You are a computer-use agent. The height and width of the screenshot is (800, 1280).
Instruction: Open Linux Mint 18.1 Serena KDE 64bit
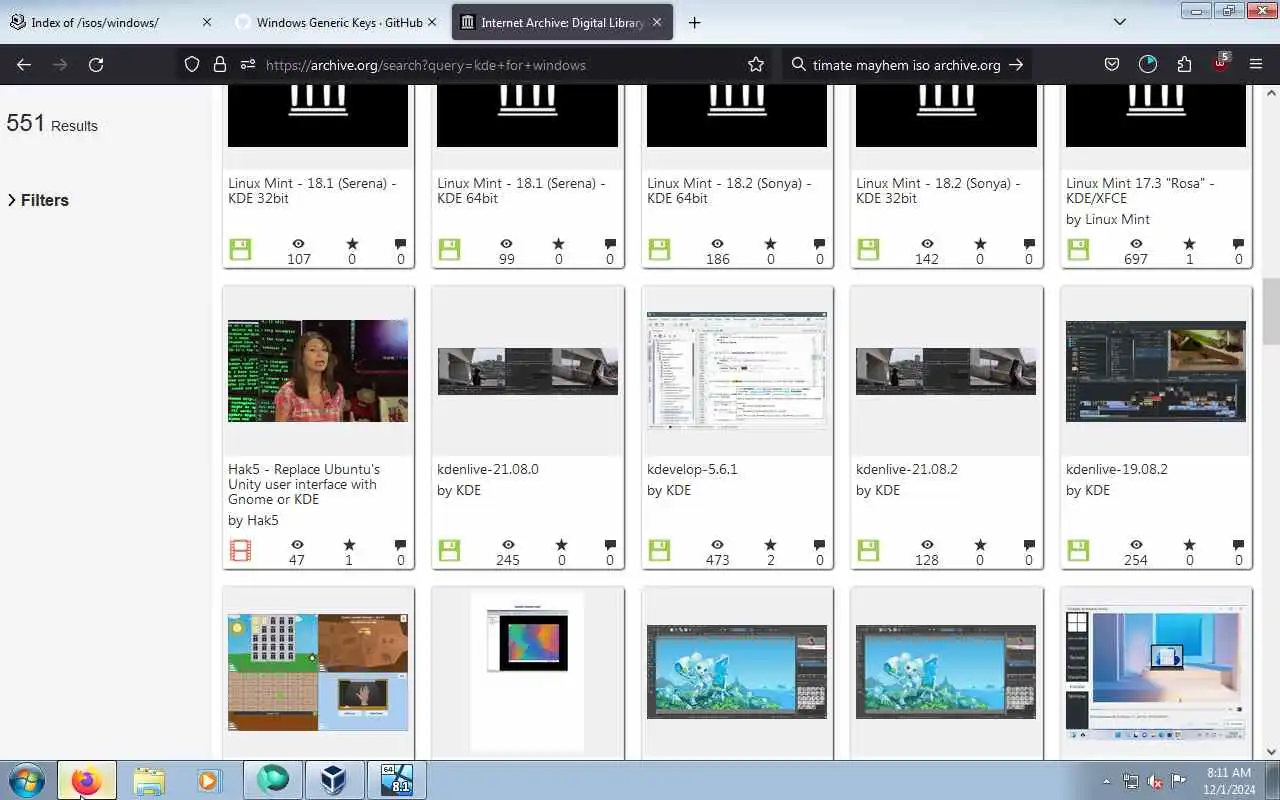tap(521, 190)
